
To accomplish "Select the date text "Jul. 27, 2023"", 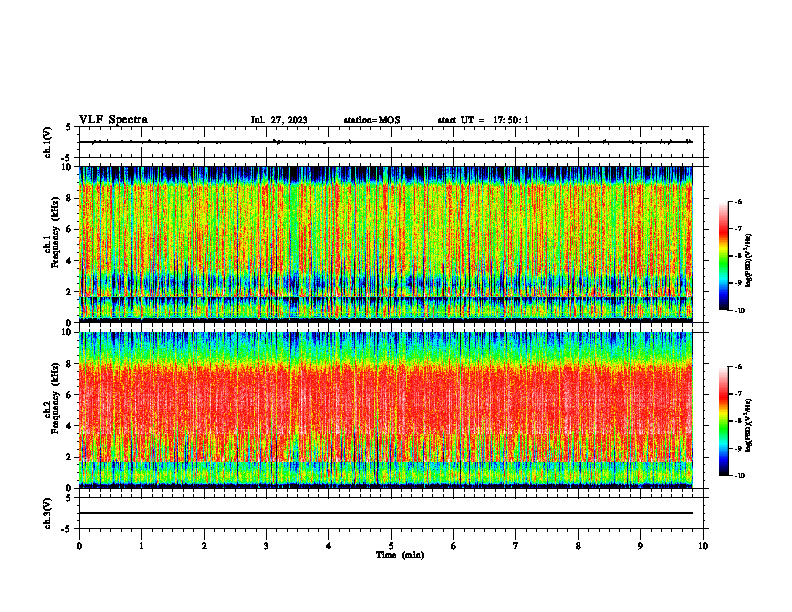I will [x=279, y=120].
